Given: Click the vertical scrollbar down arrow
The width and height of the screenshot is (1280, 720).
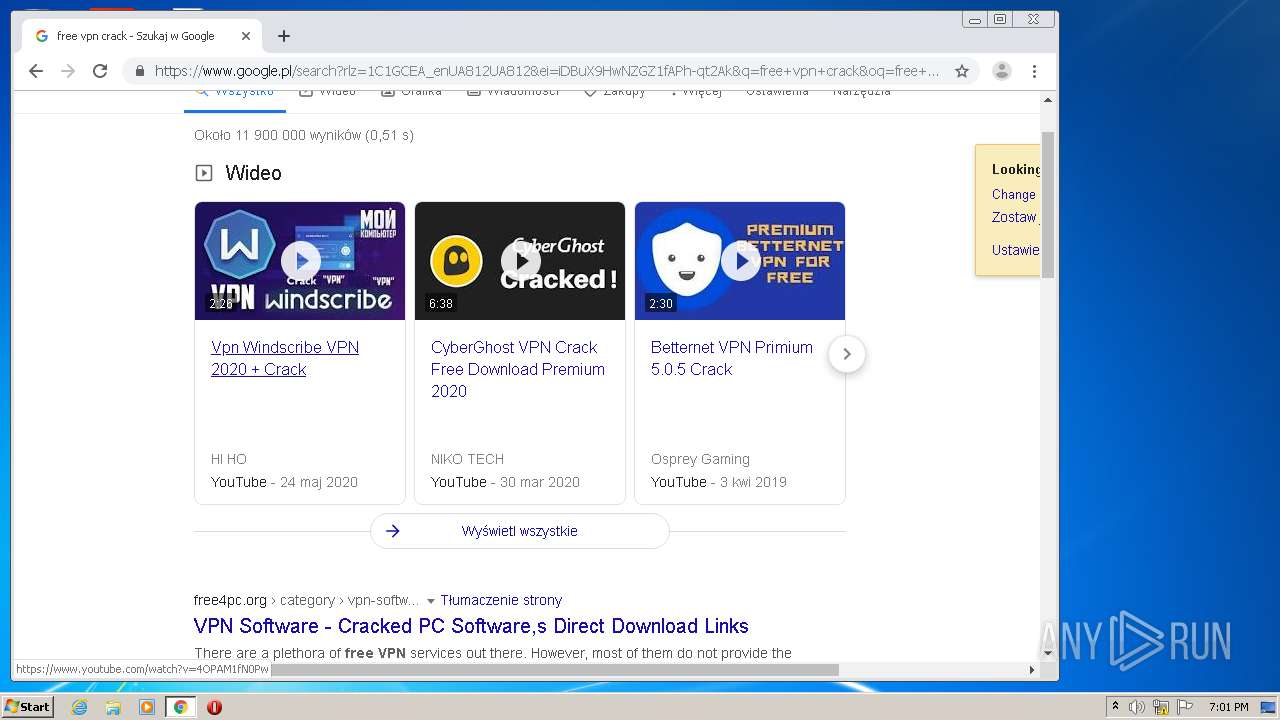Looking at the screenshot, I should [1048, 653].
